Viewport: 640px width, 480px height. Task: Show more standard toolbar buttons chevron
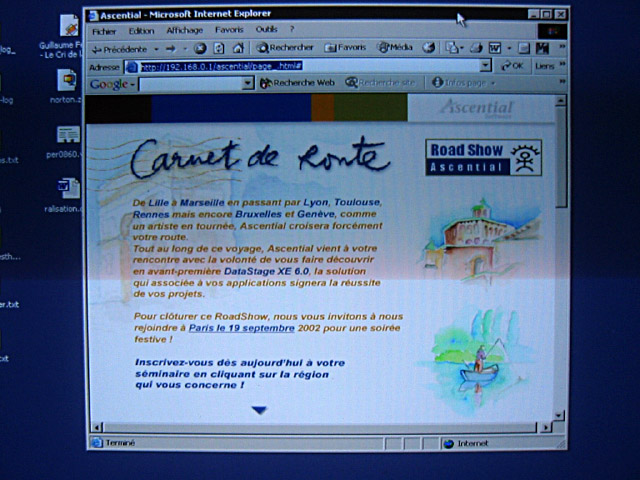pos(562,47)
